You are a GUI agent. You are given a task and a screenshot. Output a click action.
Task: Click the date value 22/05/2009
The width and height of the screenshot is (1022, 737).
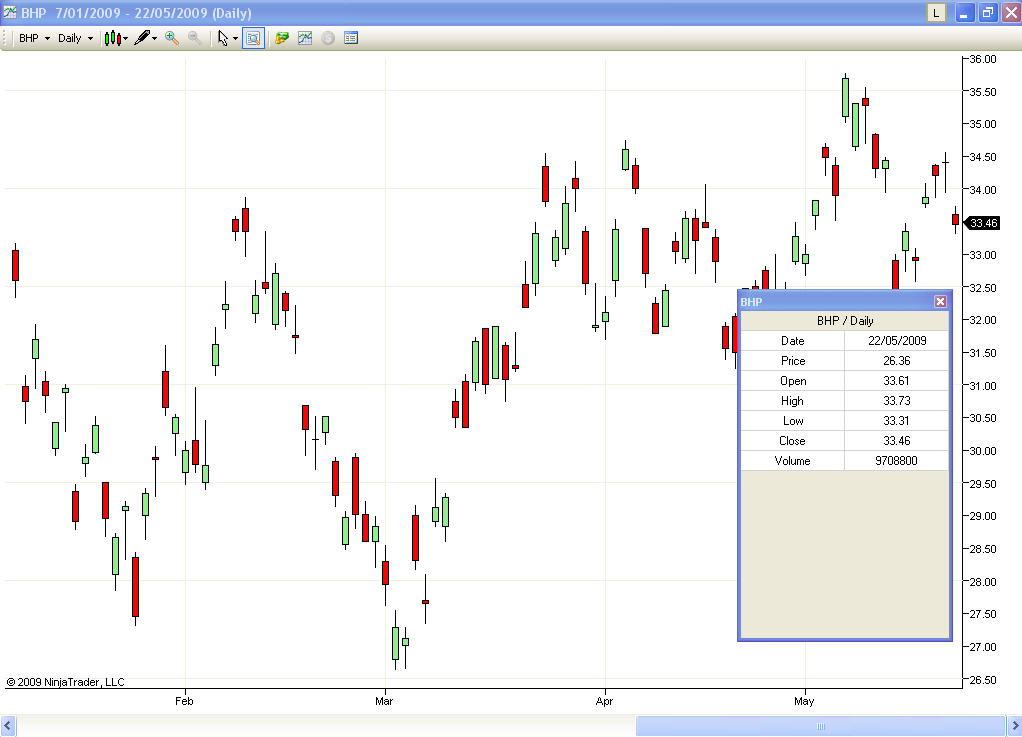897,341
